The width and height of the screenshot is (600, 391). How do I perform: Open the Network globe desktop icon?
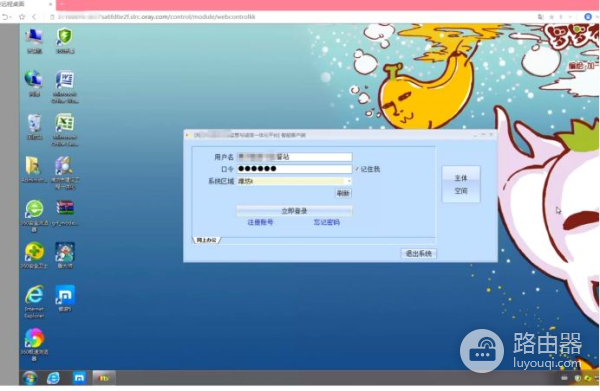pyautogui.click(x=34, y=83)
